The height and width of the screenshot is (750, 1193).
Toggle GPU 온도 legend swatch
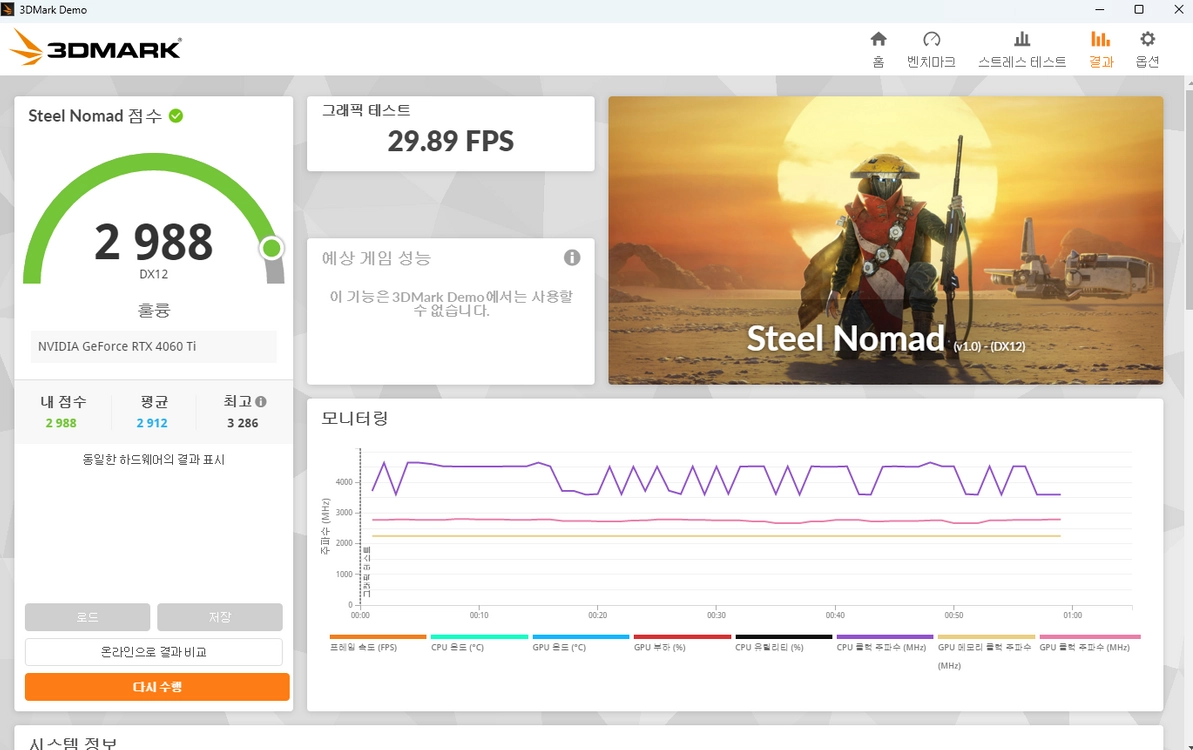point(581,637)
